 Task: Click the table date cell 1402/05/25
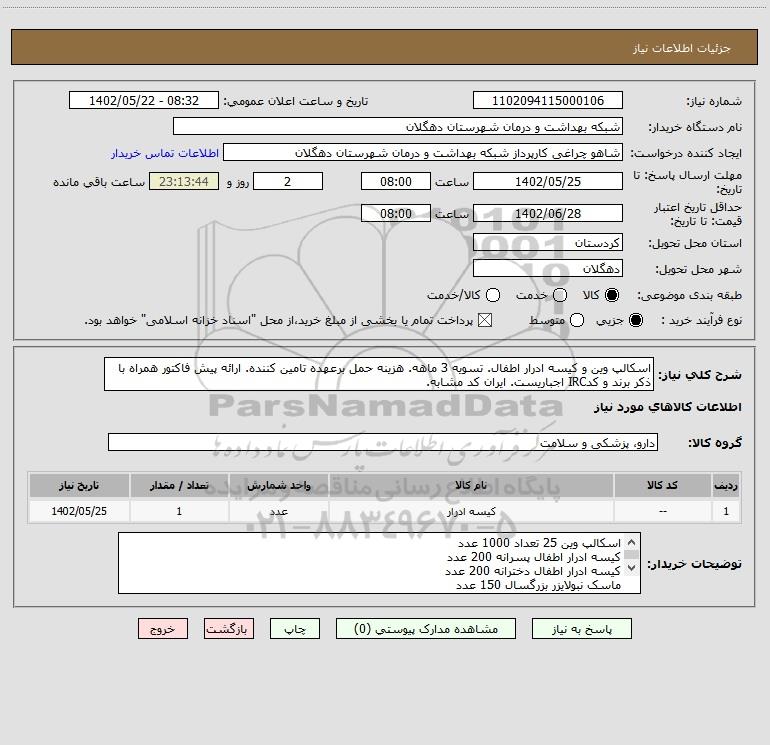click(x=79, y=511)
